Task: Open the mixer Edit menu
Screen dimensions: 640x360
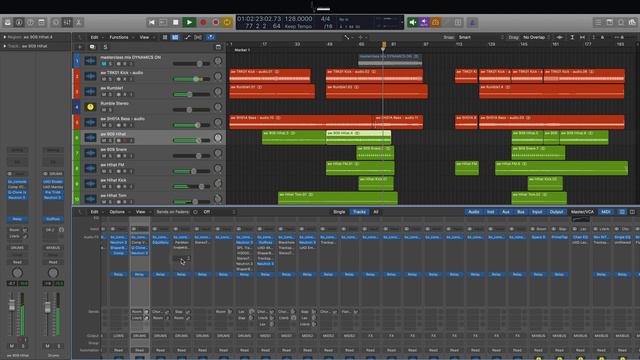Action: (x=94, y=212)
